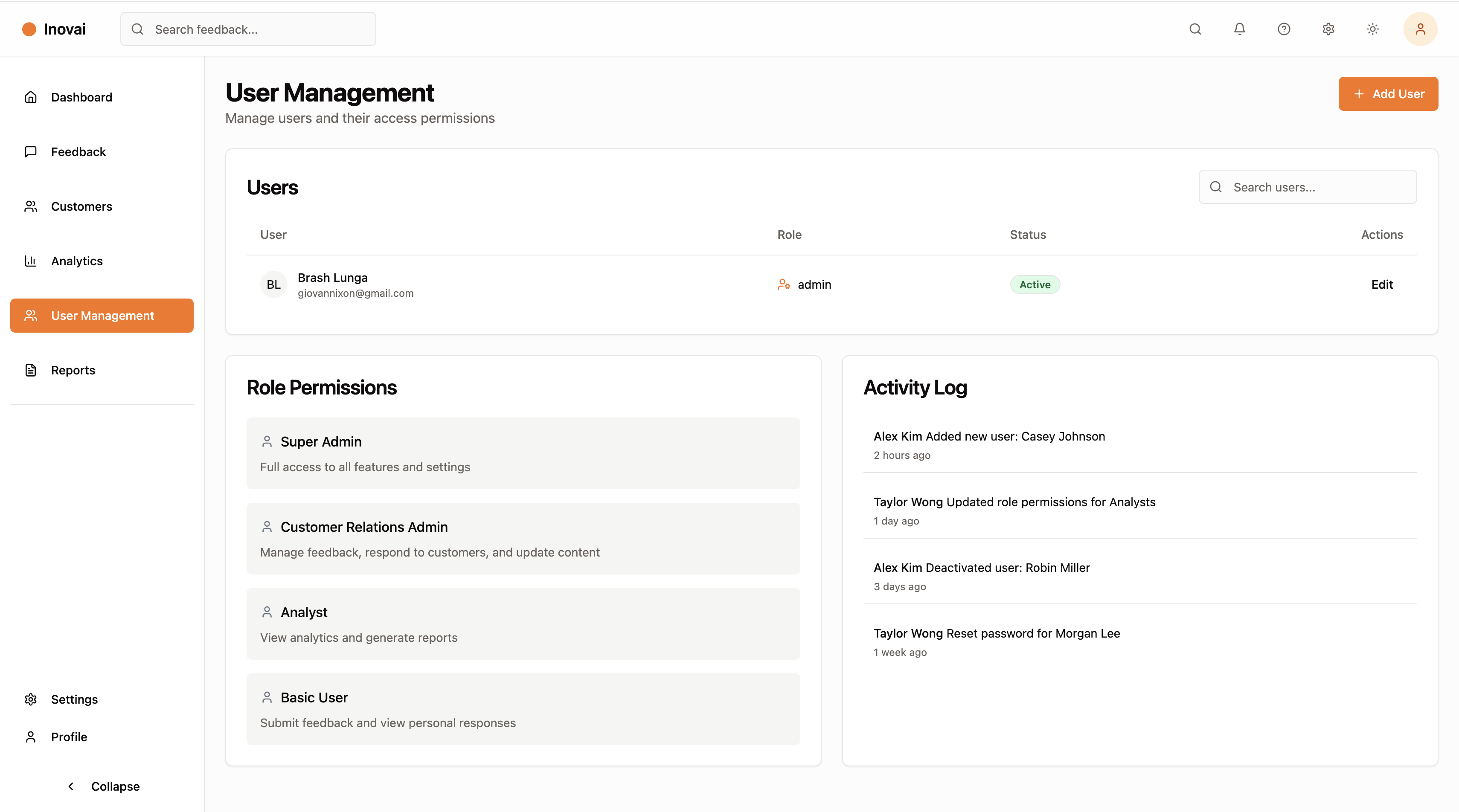The height and width of the screenshot is (812, 1459).
Task: Open Profile in the sidebar
Action: tap(69, 737)
